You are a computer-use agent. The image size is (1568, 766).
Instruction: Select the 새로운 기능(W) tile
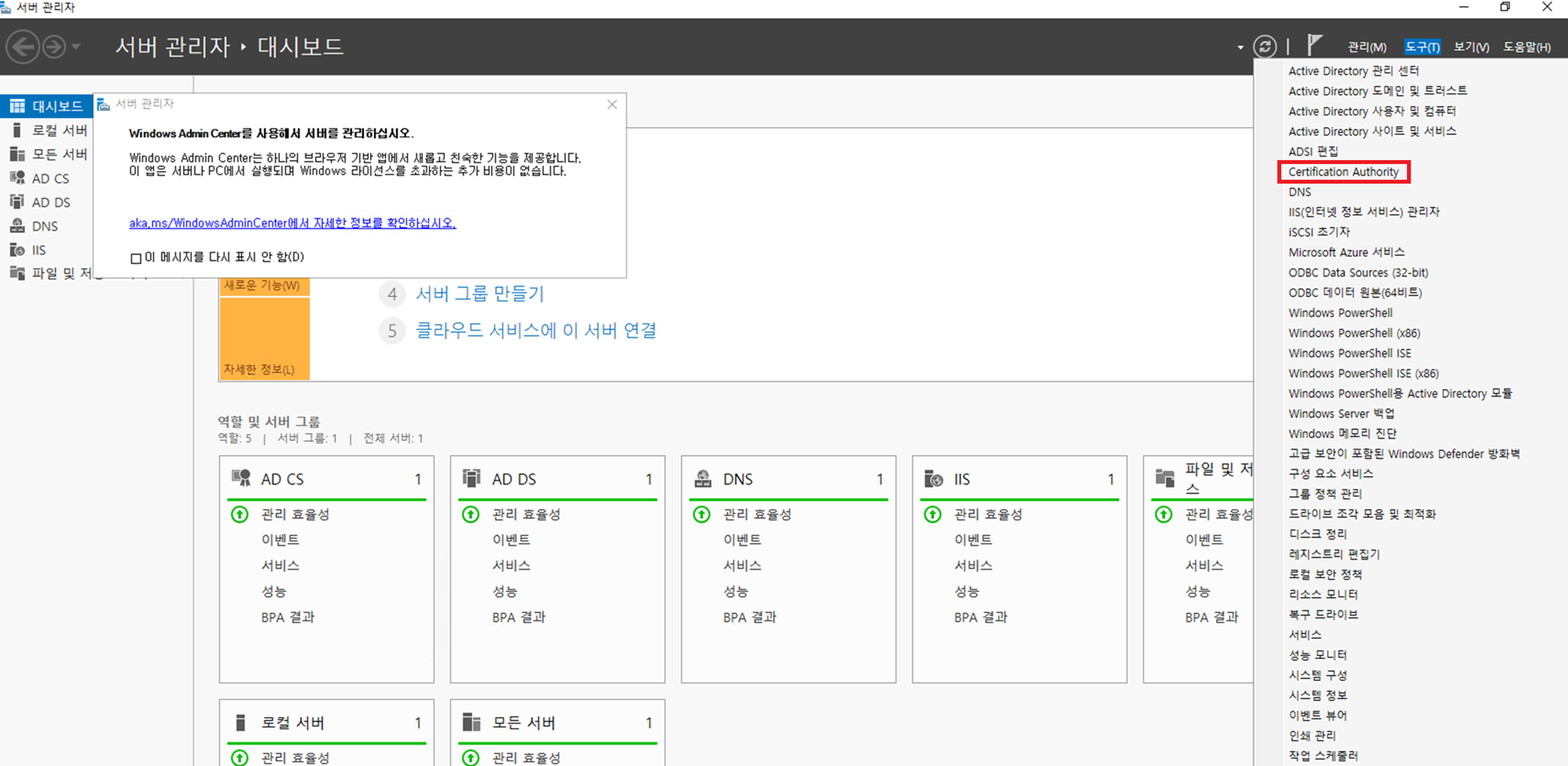click(x=264, y=286)
